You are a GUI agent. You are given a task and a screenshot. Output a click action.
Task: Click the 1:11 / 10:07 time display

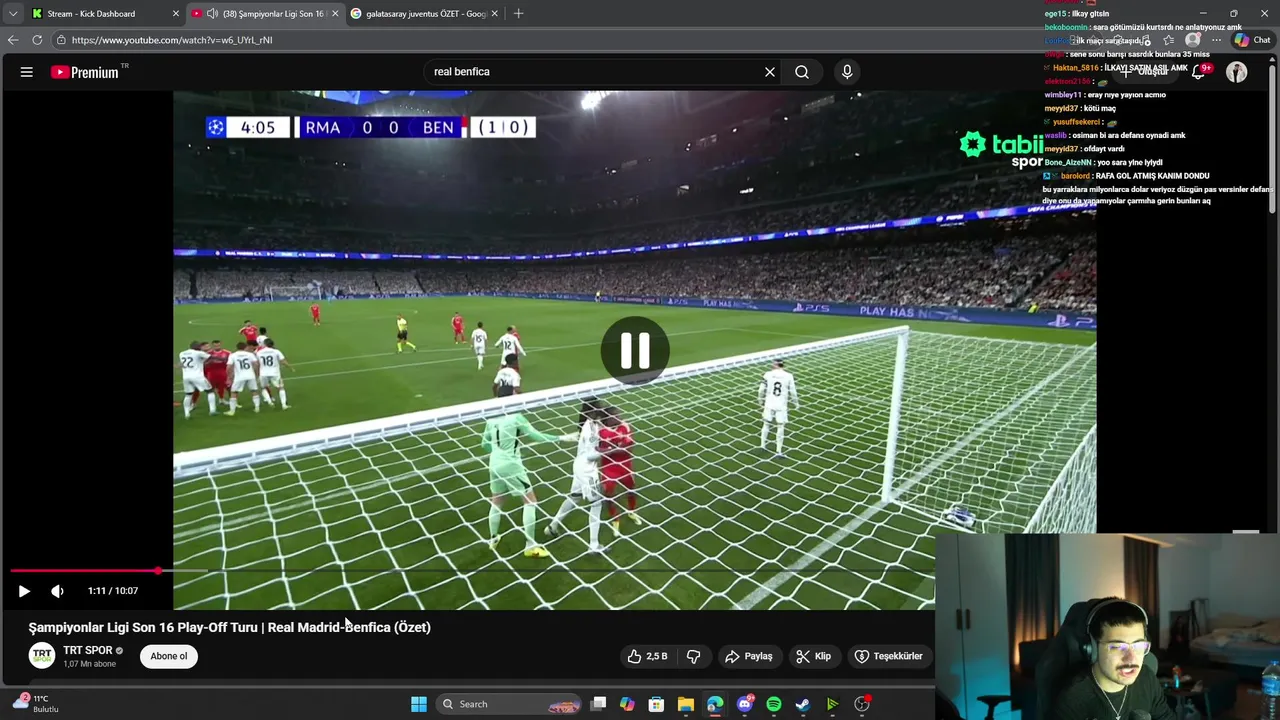113,591
